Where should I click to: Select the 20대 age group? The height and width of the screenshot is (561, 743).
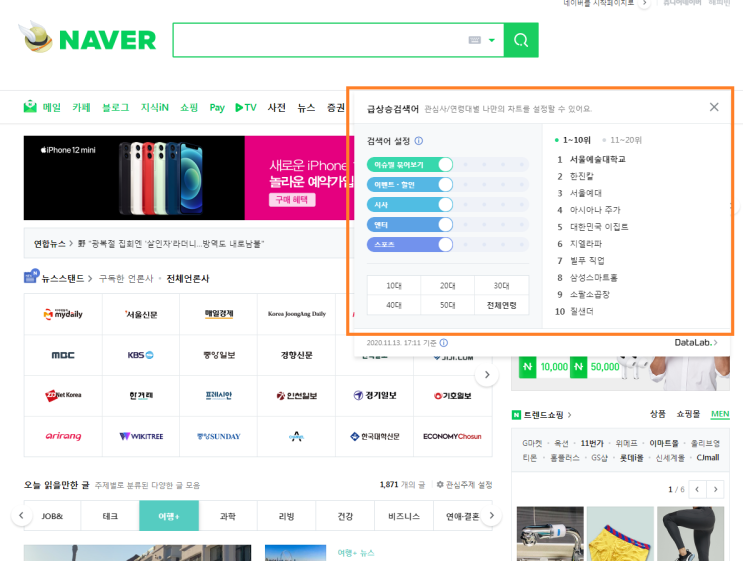pyautogui.click(x=447, y=286)
